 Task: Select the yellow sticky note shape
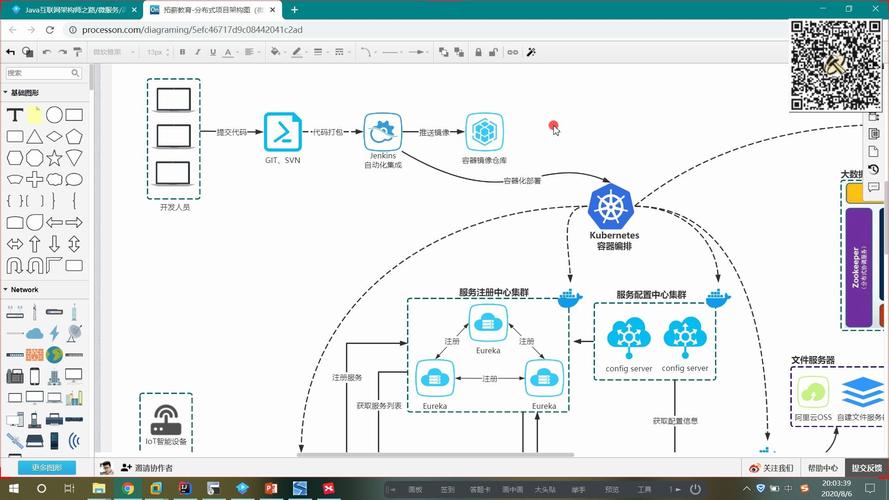(x=35, y=115)
